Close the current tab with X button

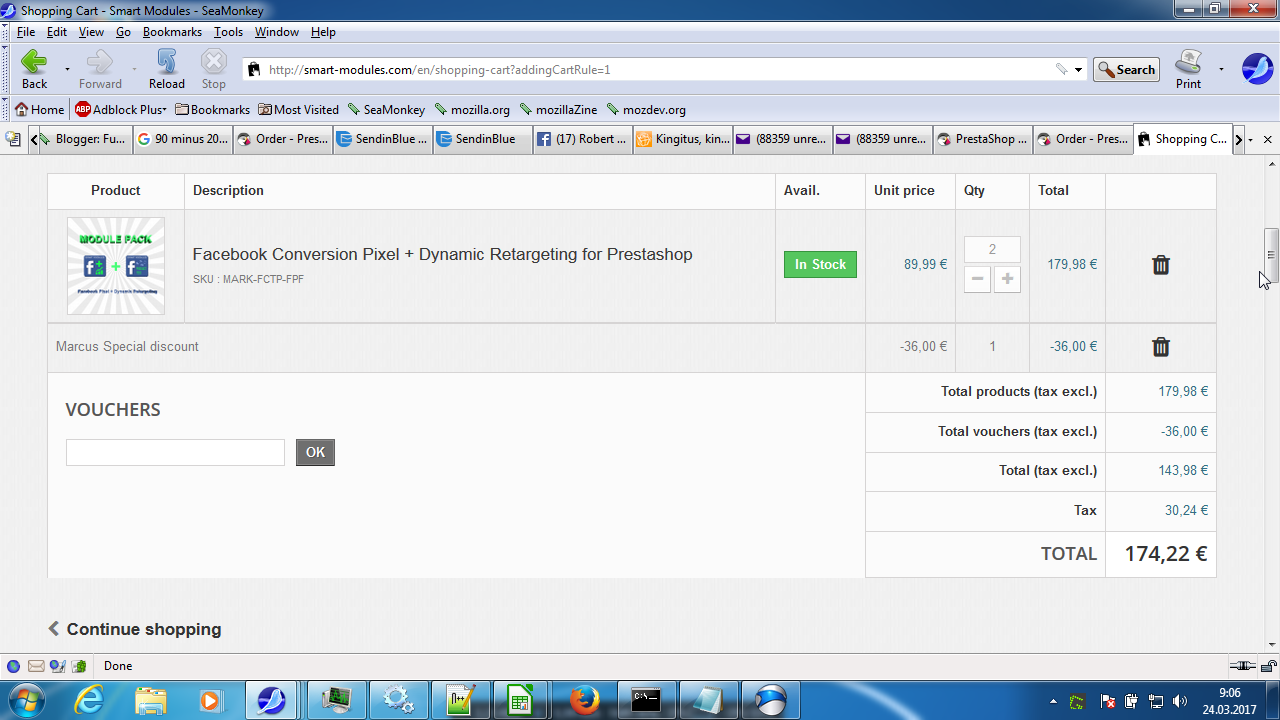(x=1268, y=140)
